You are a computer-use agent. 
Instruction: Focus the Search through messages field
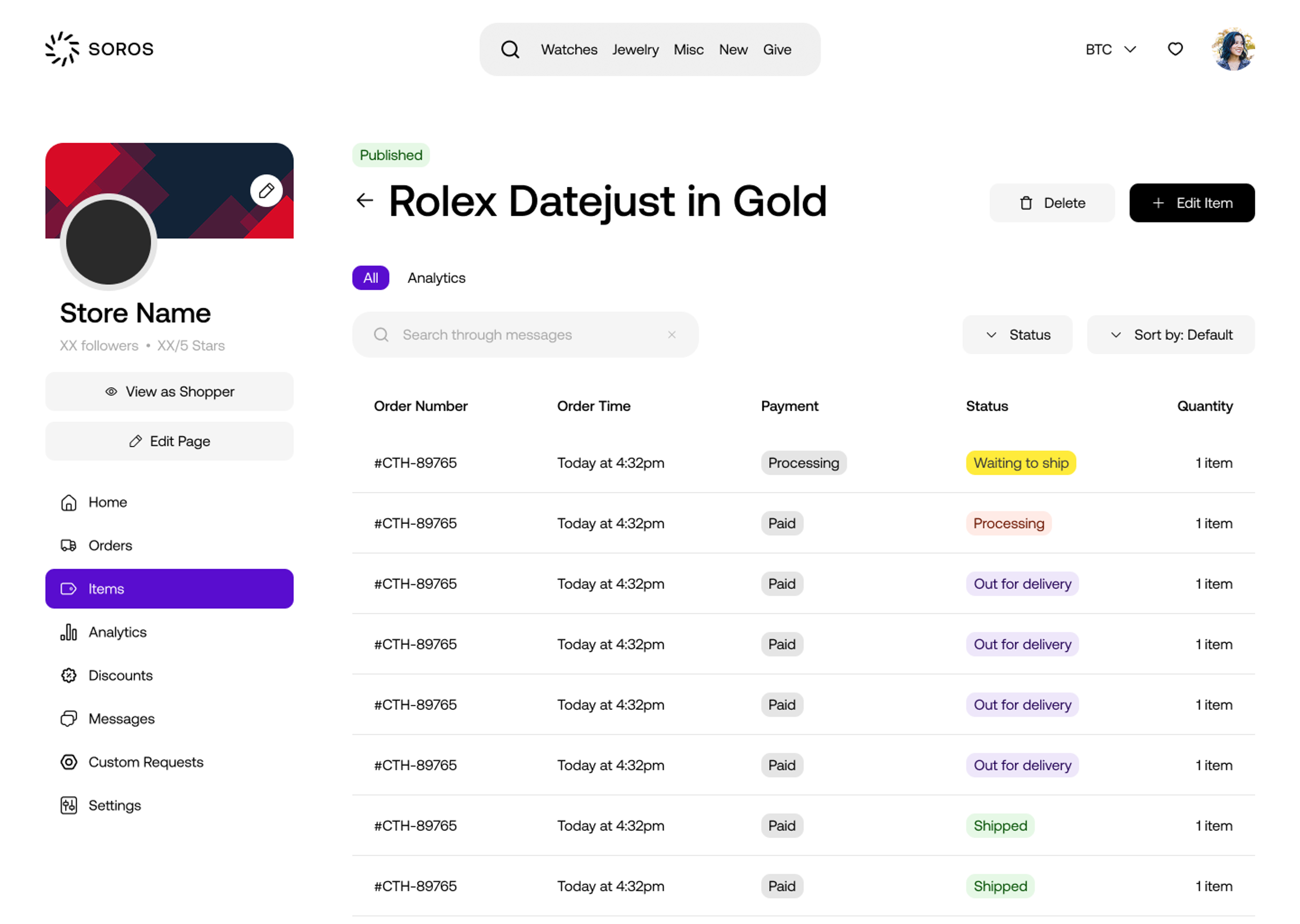point(525,335)
